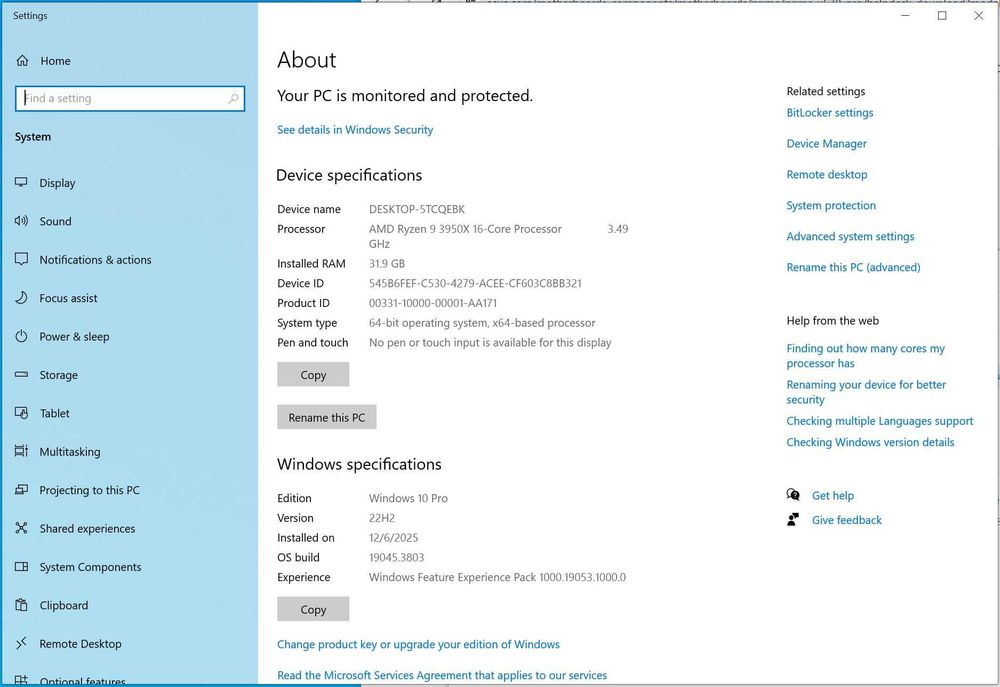This screenshot has width=1000, height=687.
Task: Open Checking multiple Languages support link
Action: (x=879, y=421)
